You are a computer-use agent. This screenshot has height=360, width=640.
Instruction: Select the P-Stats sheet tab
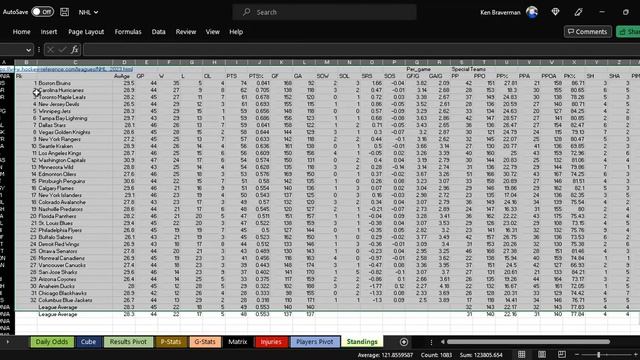click(x=171, y=342)
